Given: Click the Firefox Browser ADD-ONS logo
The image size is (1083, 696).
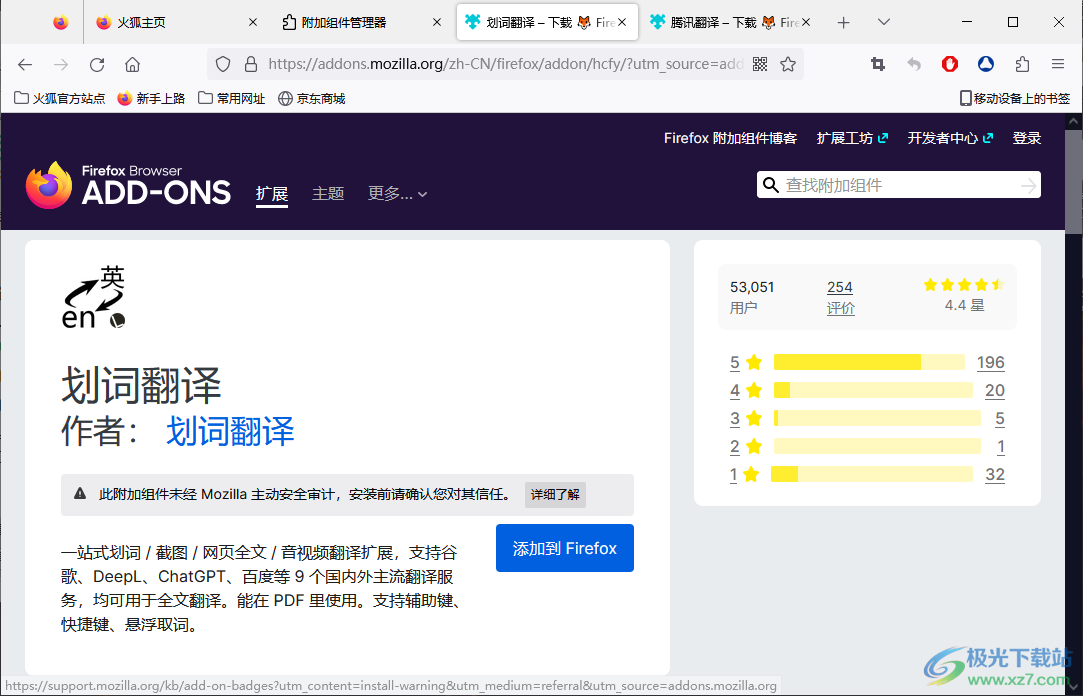Looking at the screenshot, I should click(x=128, y=185).
